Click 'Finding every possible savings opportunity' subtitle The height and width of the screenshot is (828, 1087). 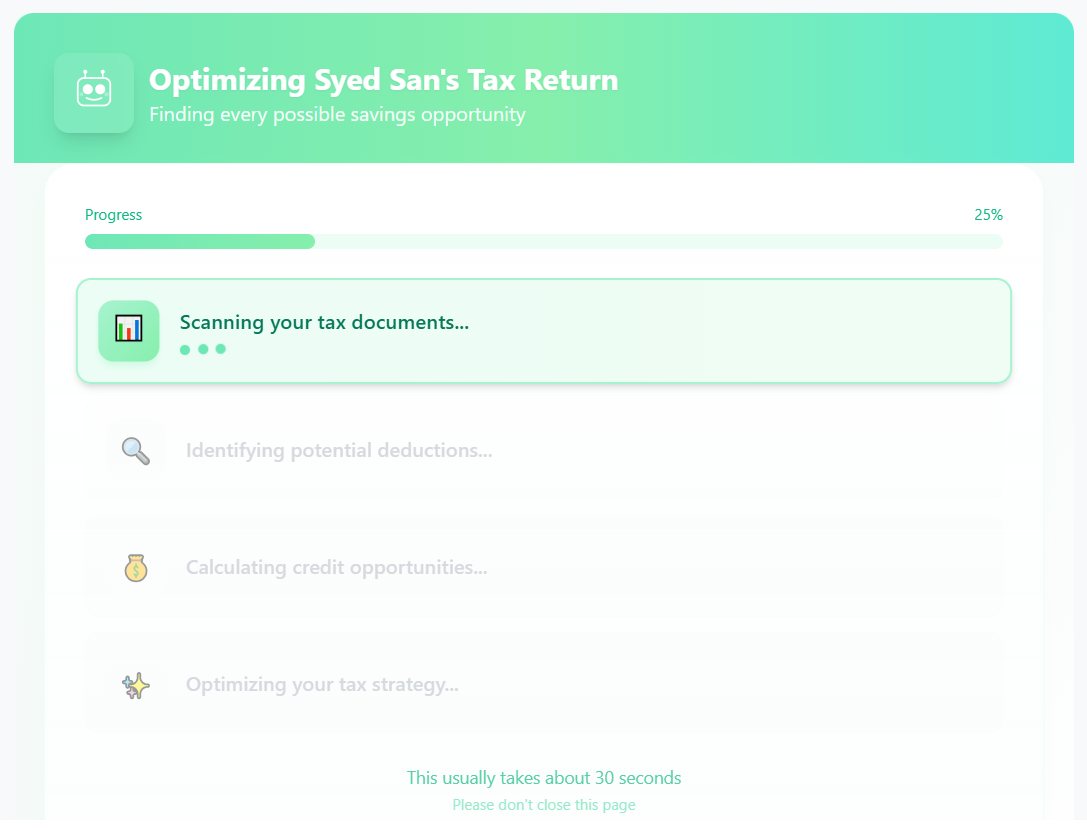[x=337, y=114]
